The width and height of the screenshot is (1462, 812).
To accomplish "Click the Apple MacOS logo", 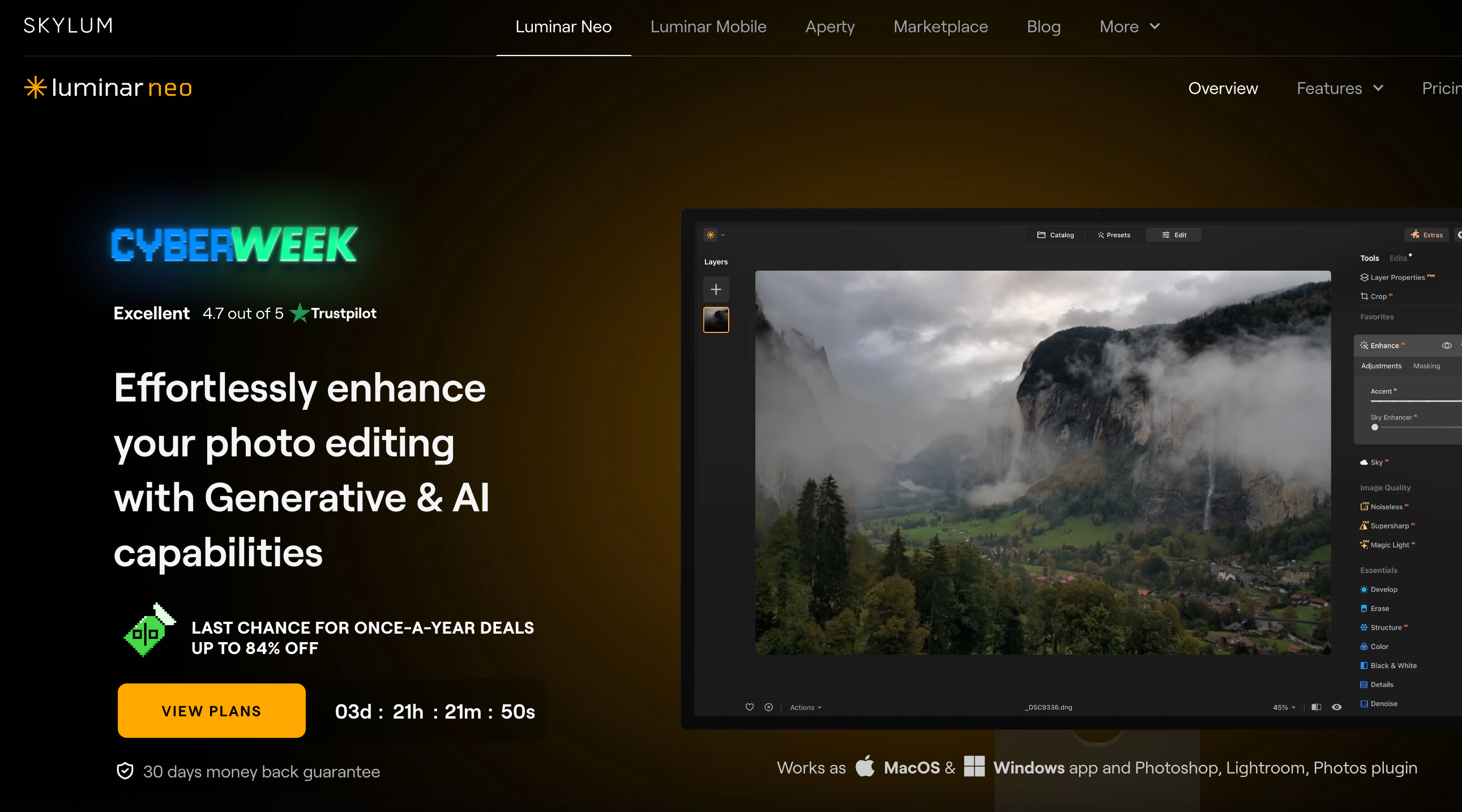I will tap(865, 766).
